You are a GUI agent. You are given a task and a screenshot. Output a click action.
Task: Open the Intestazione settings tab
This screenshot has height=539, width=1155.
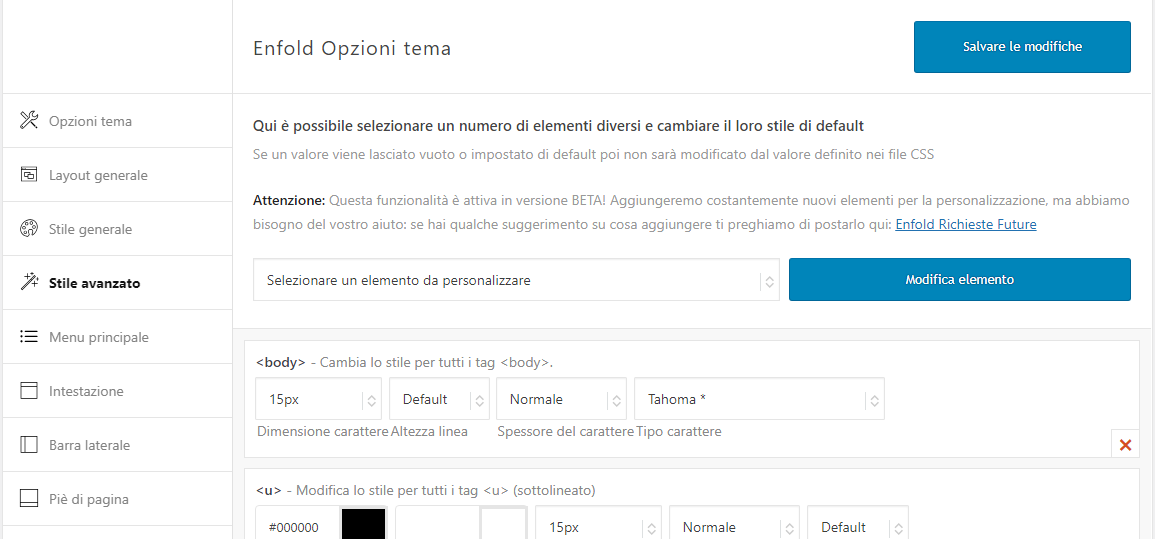[x=118, y=391]
